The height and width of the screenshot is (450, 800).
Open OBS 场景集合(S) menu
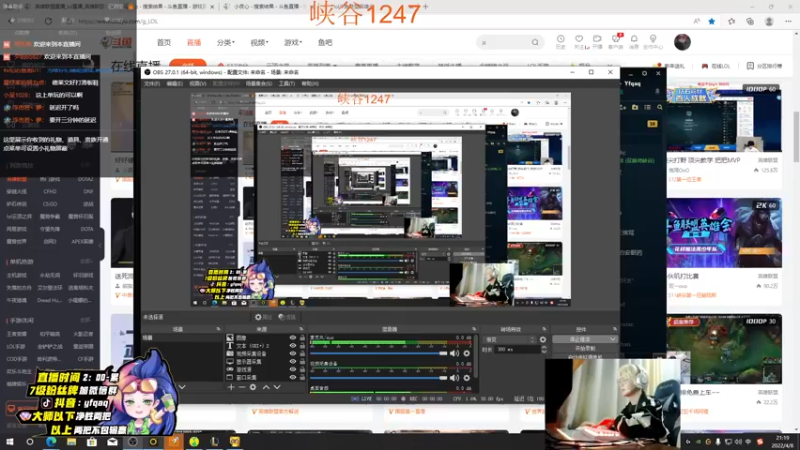tap(259, 84)
